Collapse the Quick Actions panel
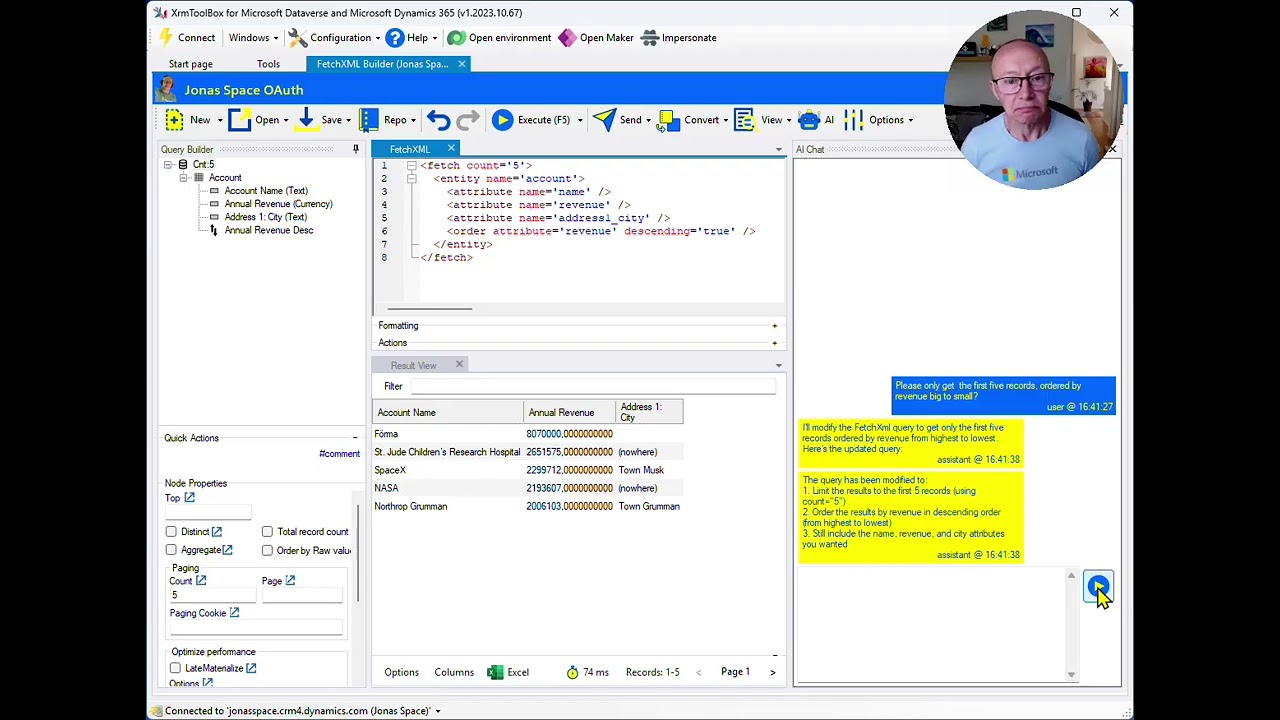1280x720 pixels. [x=354, y=438]
